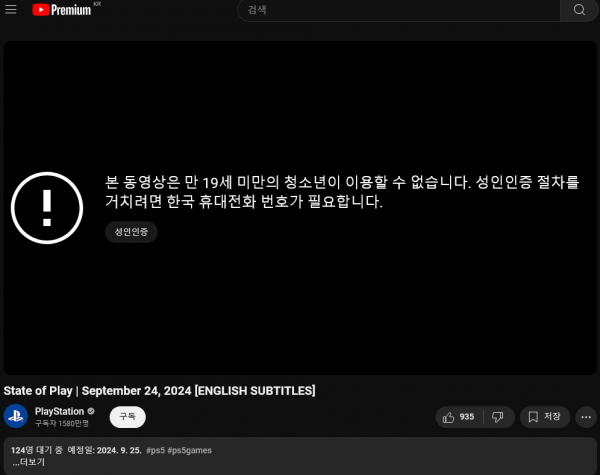Open PlayStation channel name link
This screenshot has width=600, height=475.
click(x=59, y=411)
